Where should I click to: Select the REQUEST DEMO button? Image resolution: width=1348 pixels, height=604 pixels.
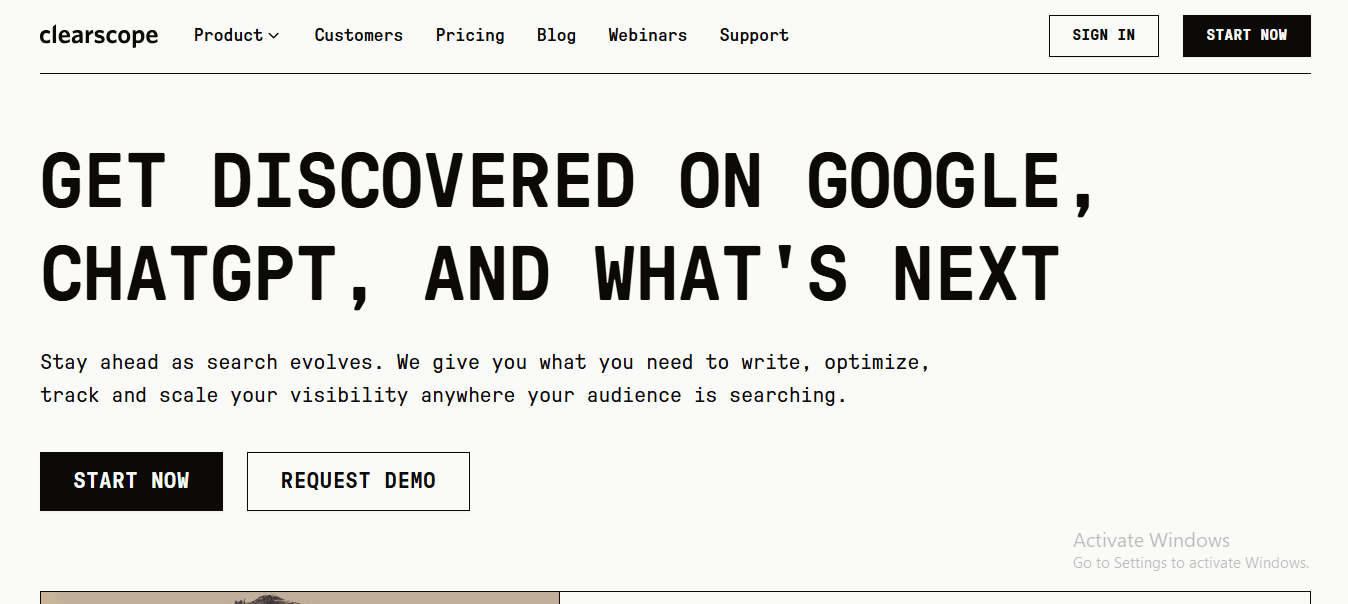(x=358, y=481)
